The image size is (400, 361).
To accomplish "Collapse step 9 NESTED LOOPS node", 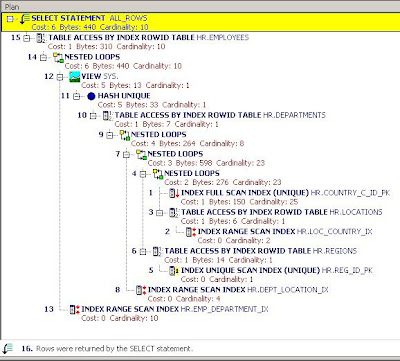I will pos(110,135).
